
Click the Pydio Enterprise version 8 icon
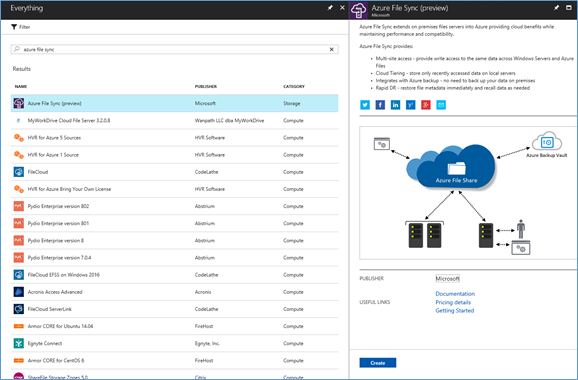[19, 241]
